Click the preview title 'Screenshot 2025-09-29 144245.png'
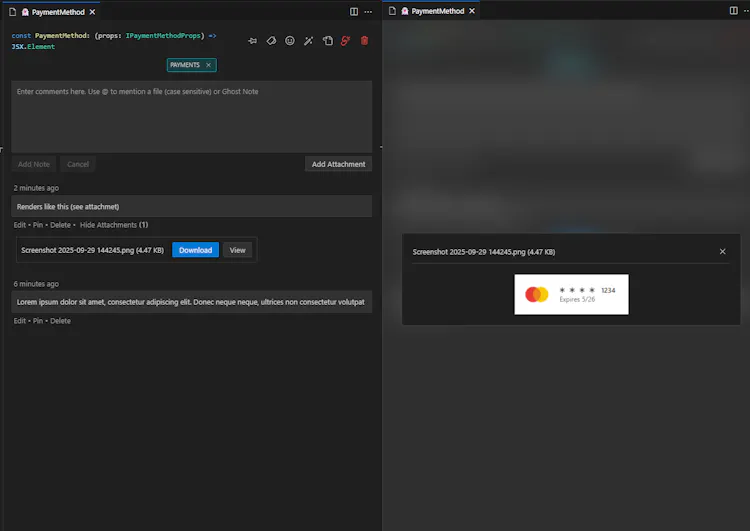 pos(484,252)
